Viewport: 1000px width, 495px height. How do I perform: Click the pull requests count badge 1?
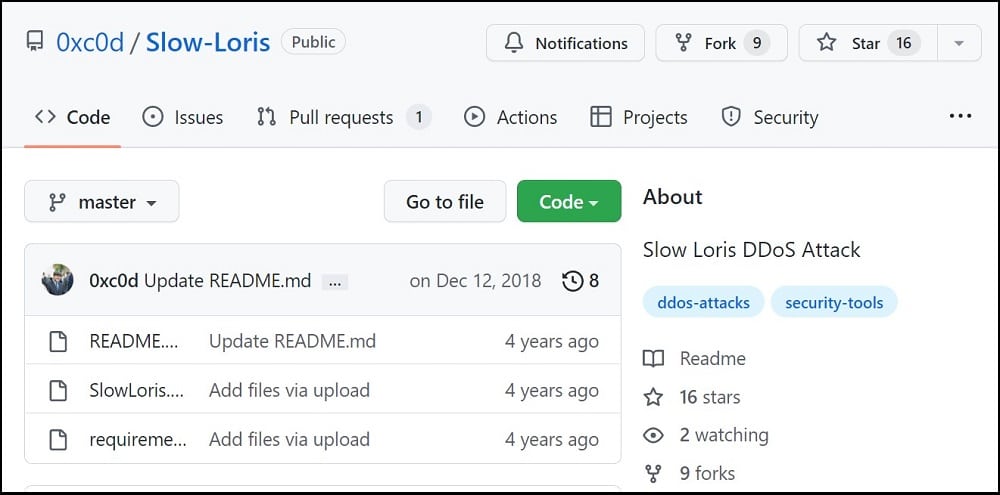pyautogui.click(x=419, y=117)
